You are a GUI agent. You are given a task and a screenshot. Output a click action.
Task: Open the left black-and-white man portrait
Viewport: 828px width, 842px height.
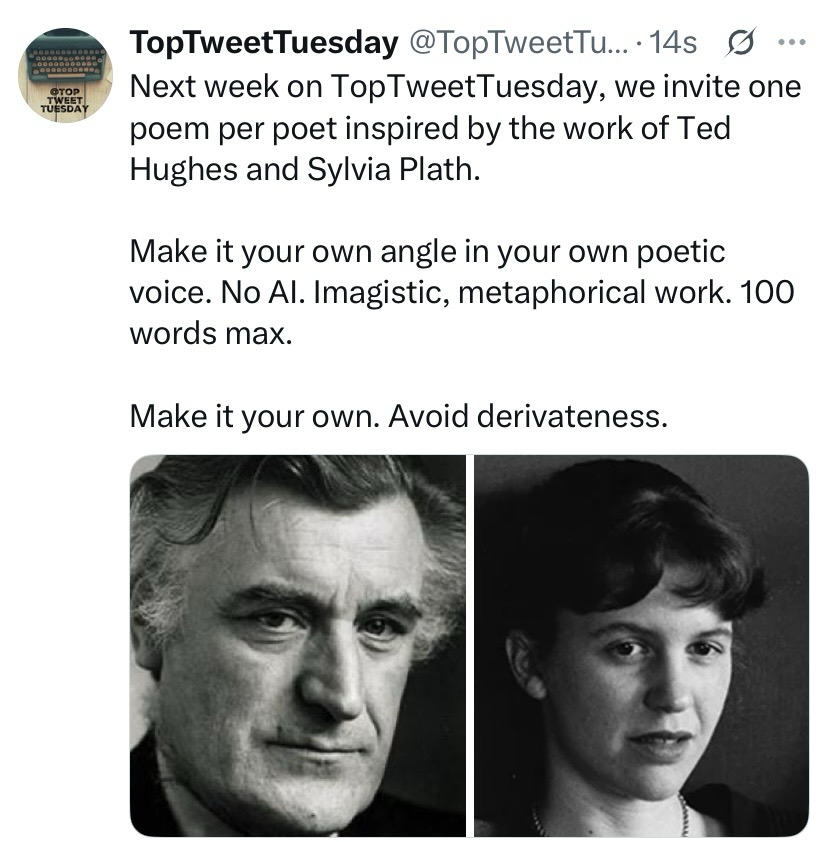(298, 646)
